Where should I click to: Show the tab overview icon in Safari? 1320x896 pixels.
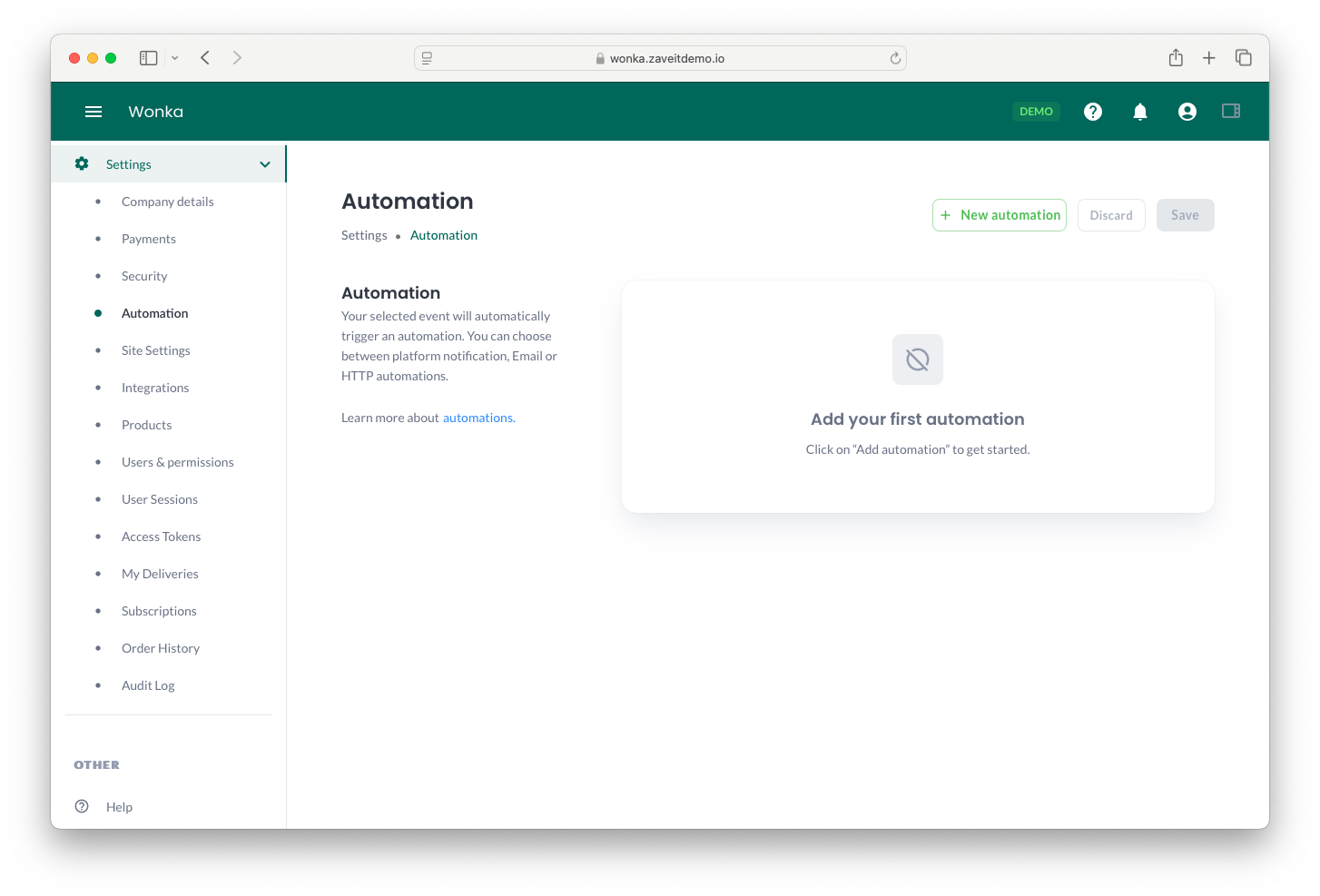pos(1244,58)
